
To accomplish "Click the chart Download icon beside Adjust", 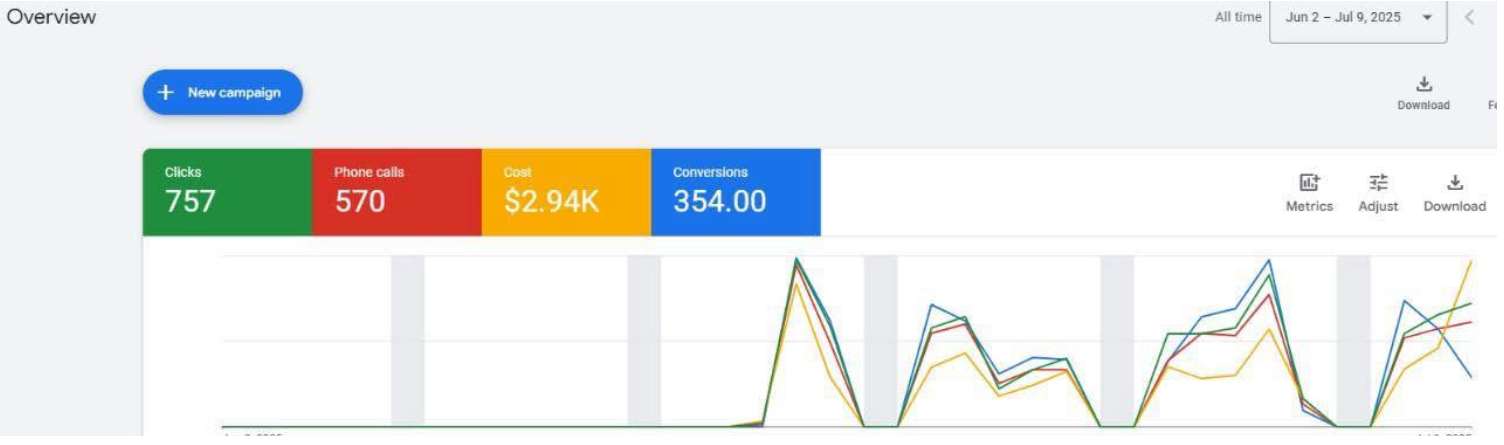I will click(x=1455, y=183).
